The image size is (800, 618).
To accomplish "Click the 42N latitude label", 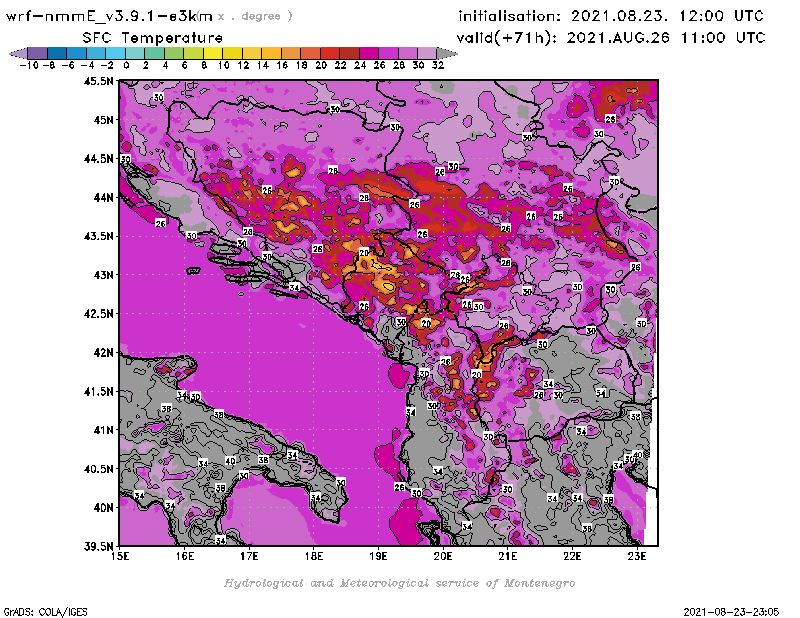I will tap(103, 352).
